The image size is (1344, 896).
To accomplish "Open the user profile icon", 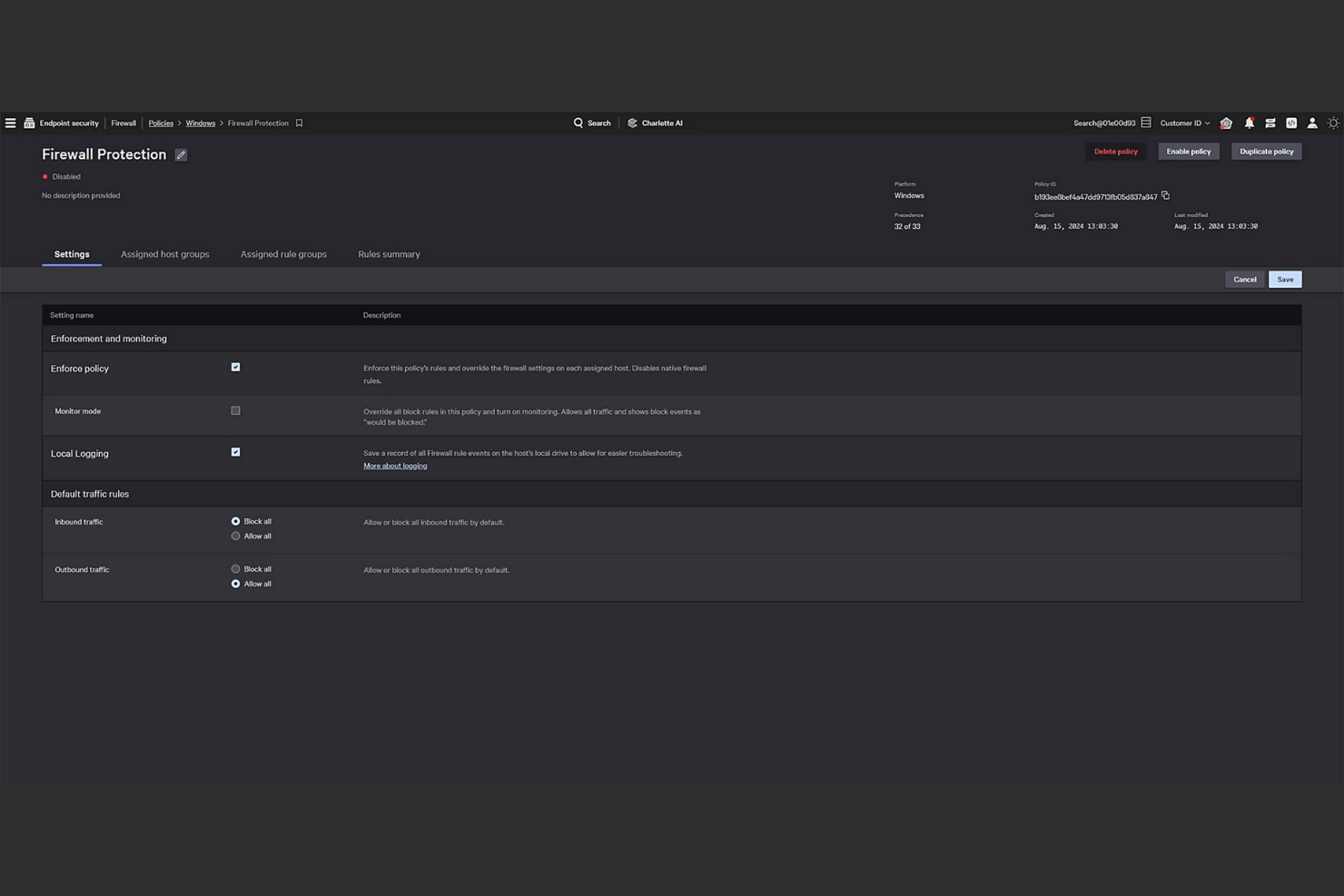I will point(1312,123).
